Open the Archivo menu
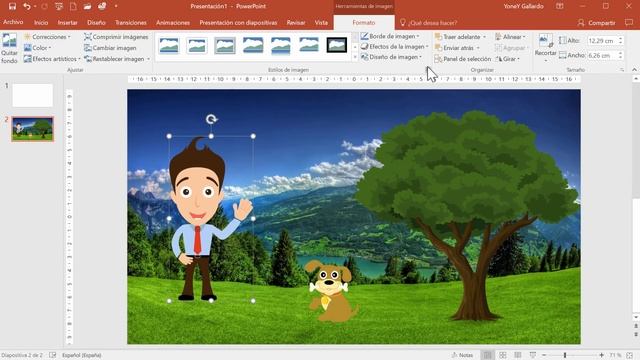The width and height of the screenshot is (640, 360). [13, 22]
